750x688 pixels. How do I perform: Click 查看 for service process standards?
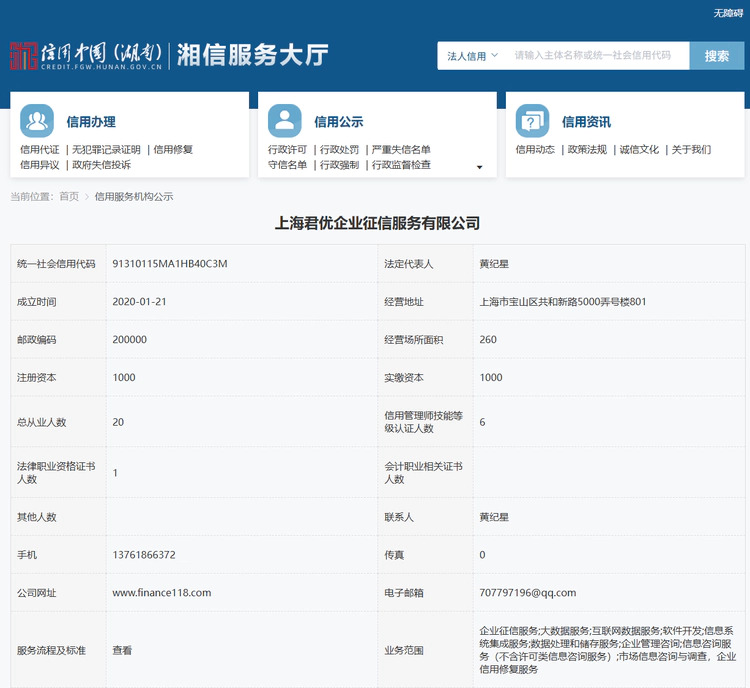(122, 650)
